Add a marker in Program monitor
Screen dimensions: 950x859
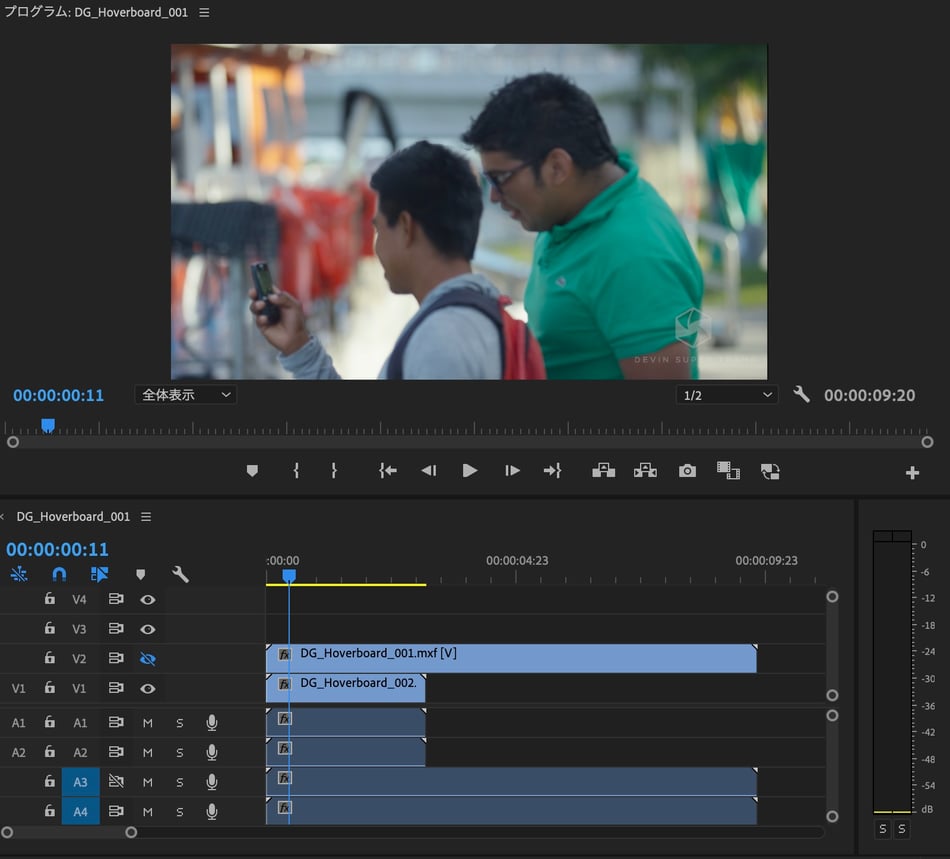[252, 471]
